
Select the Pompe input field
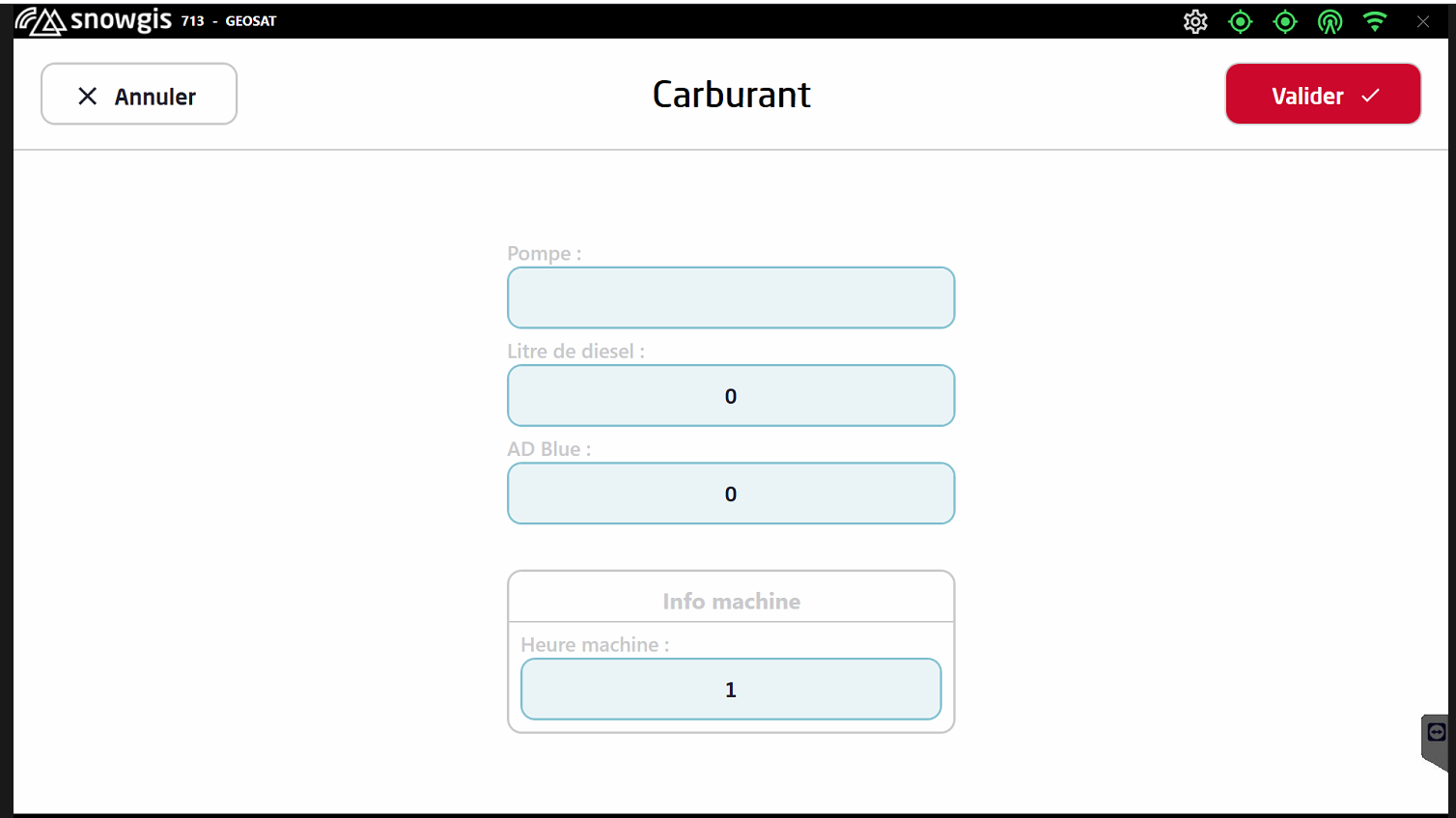point(731,297)
